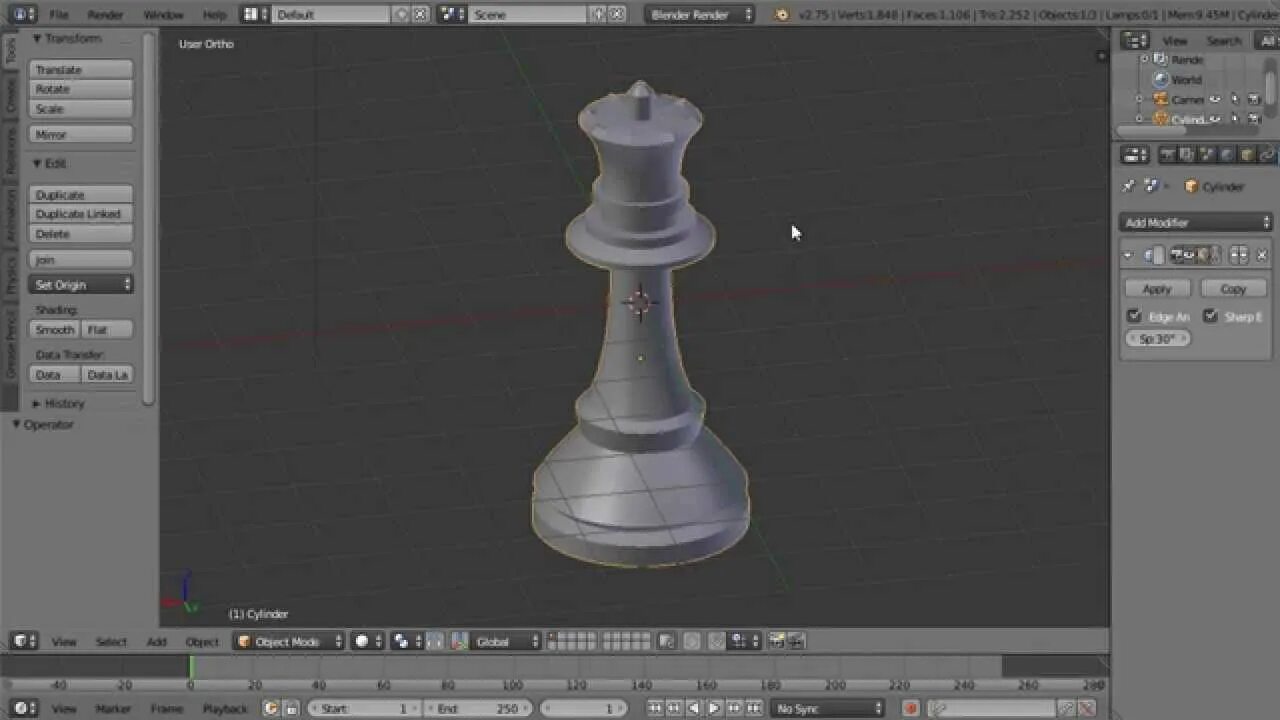Open the Outliner editor type selector
This screenshot has width=1280, height=720.
click(x=1134, y=40)
